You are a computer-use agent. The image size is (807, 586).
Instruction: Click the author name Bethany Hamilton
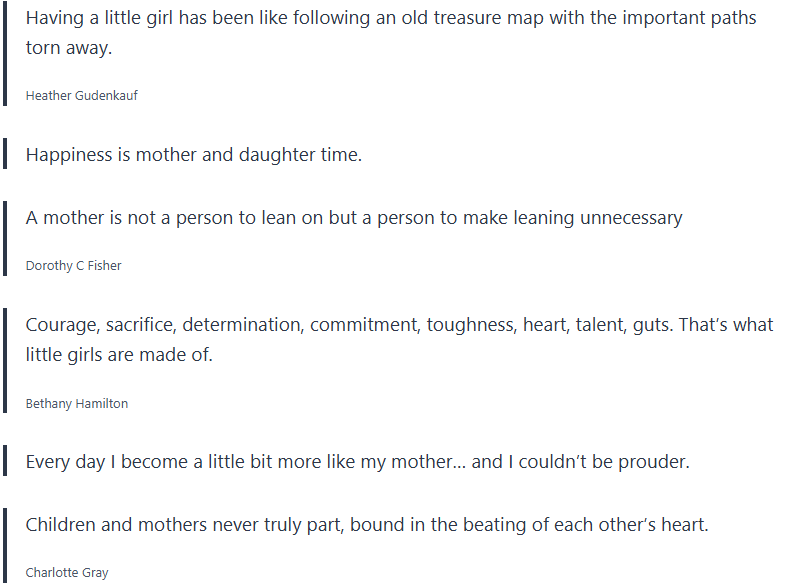click(76, 404)
